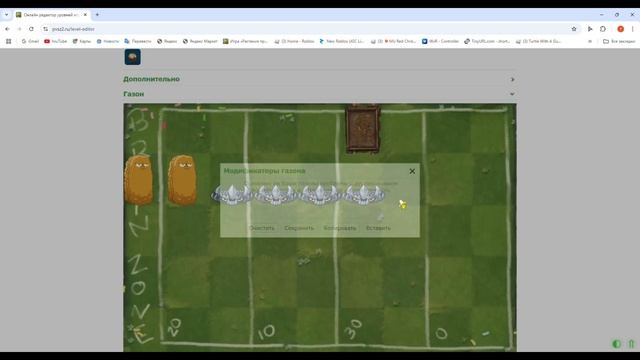Open the Яндекс Маркет bookmark

[x=200, y=41]
